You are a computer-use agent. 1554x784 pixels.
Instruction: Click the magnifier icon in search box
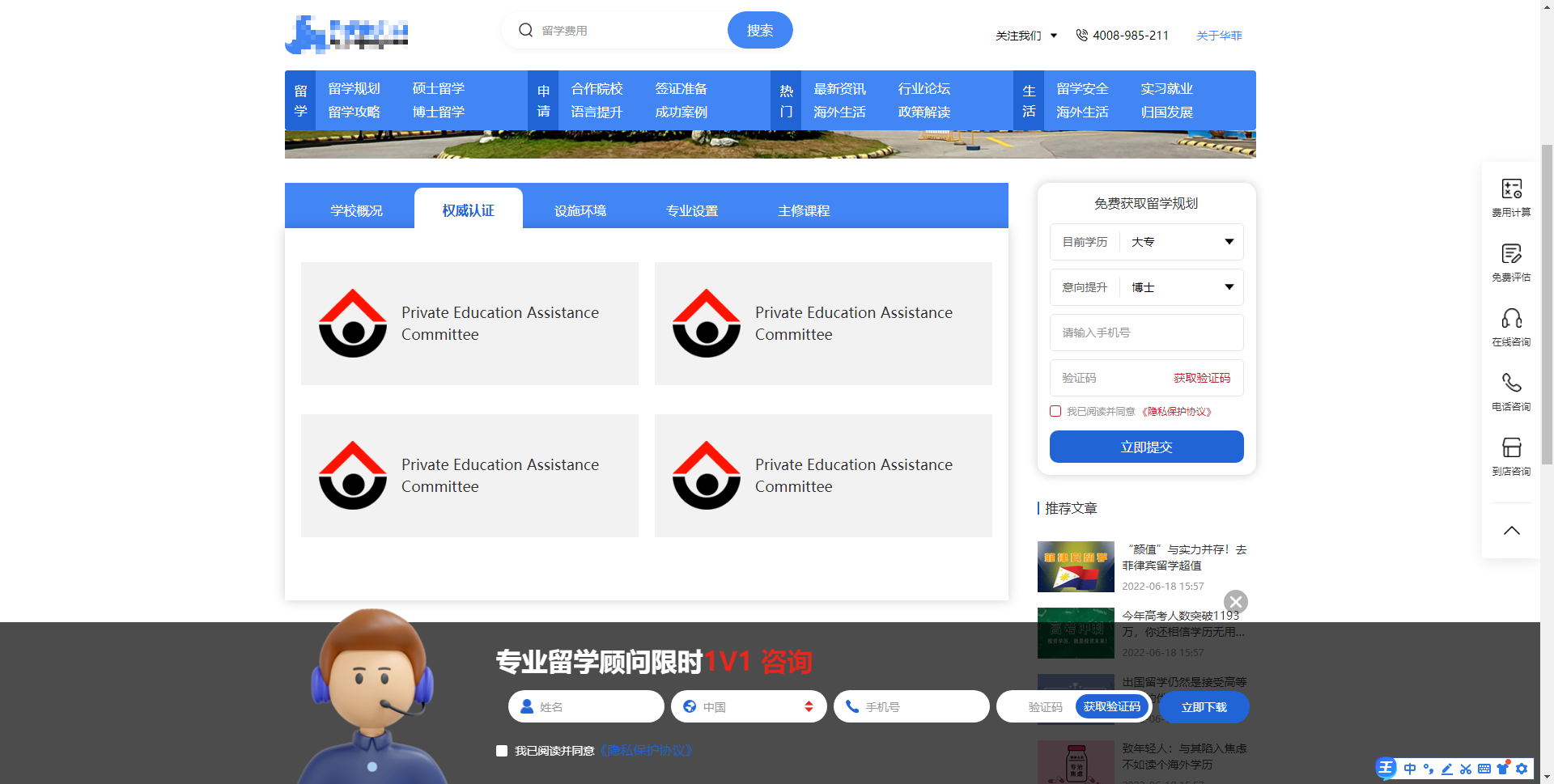coord(525,30)
